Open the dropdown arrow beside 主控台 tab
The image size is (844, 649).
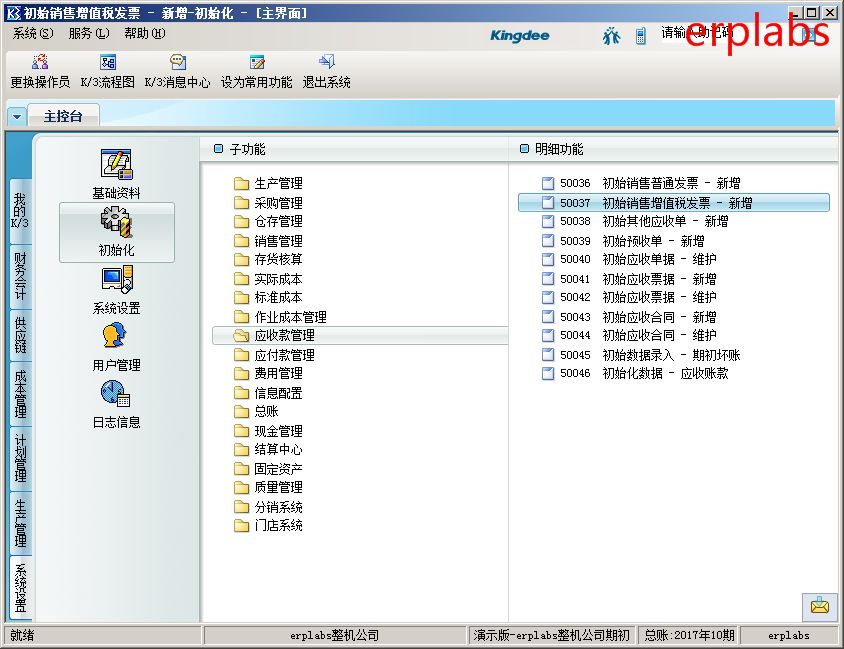click(16, 116)
